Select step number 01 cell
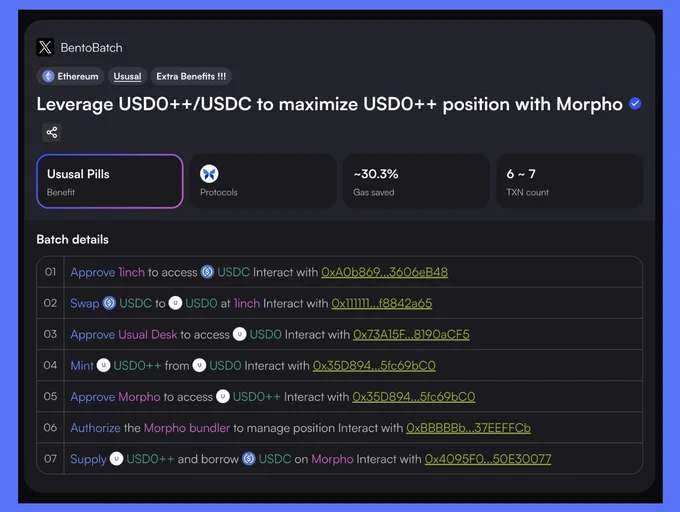Screen dimensions: 680x512 50,272
